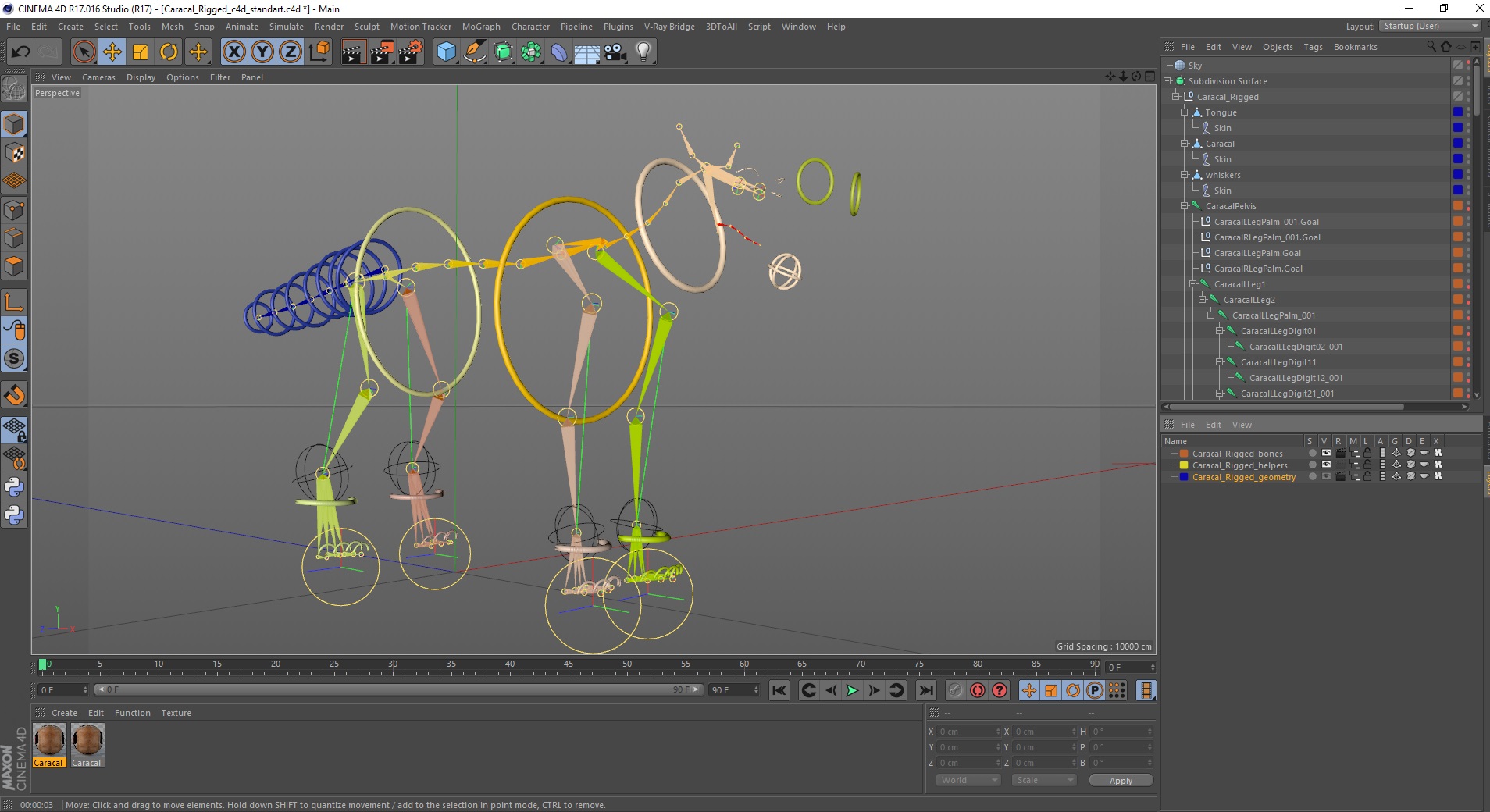
Task: Make object editable in left palette
Action: (14, 89)
